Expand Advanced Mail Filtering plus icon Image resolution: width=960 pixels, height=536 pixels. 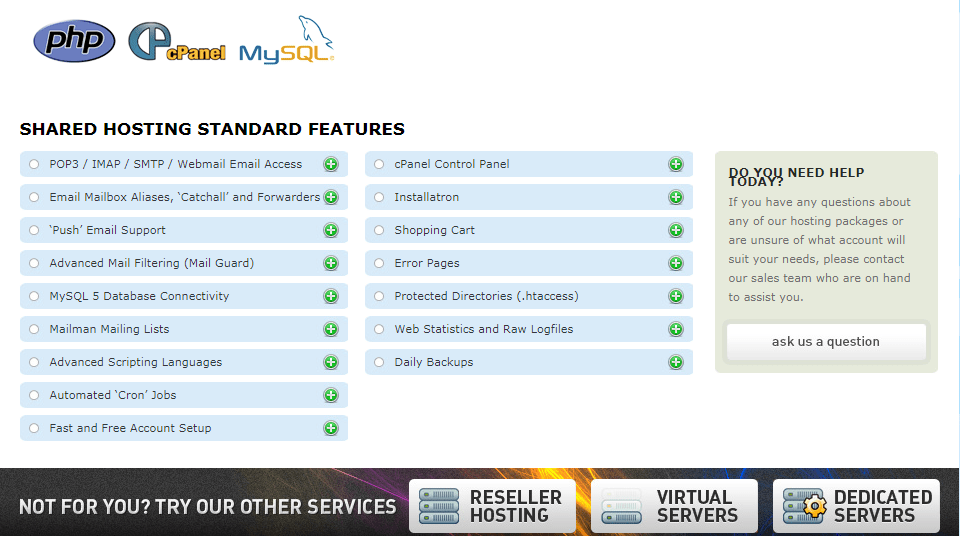tap(331, 263)
